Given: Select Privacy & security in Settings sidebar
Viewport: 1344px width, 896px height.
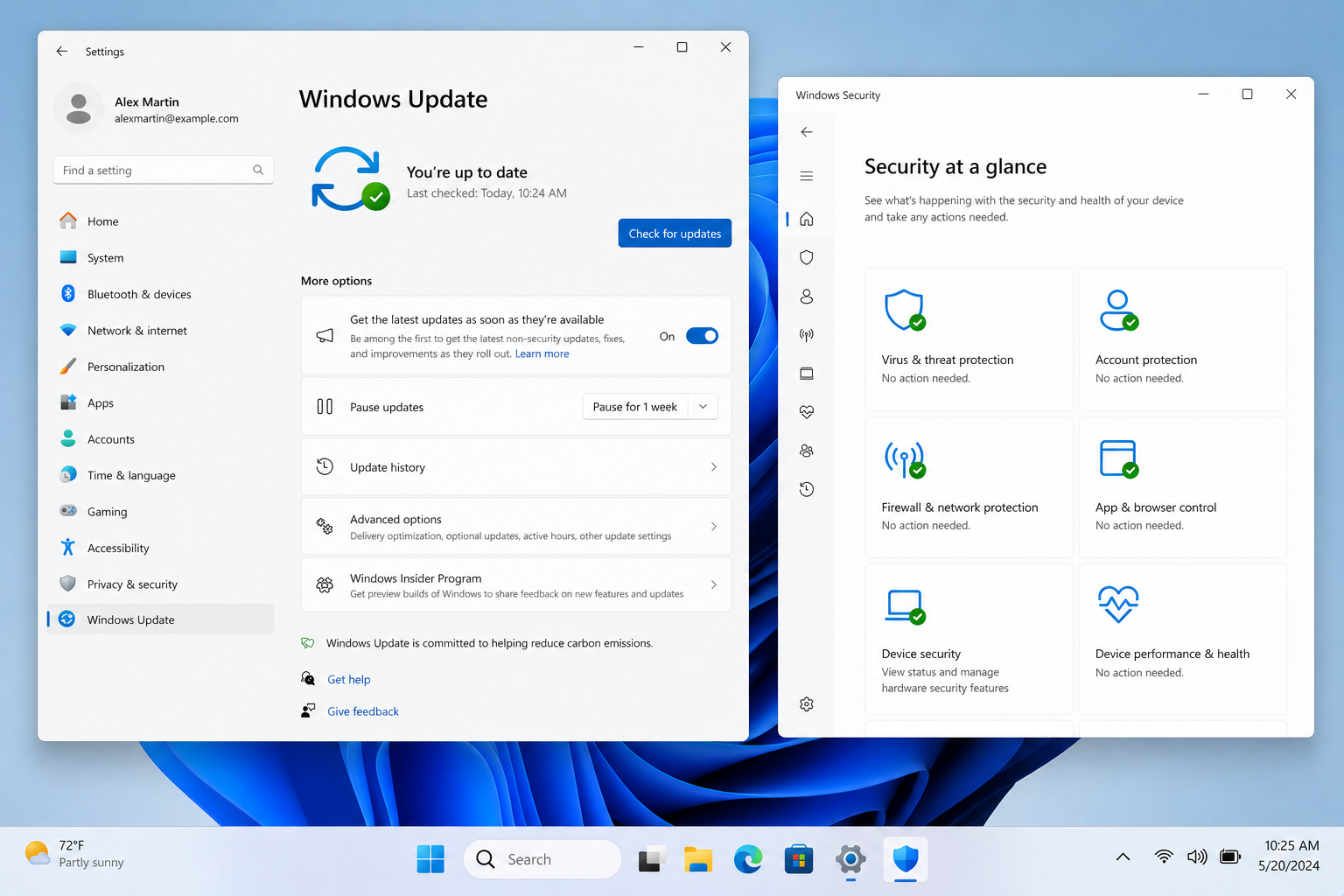Looking at the screenshot, I should click(x=132, y=584).
